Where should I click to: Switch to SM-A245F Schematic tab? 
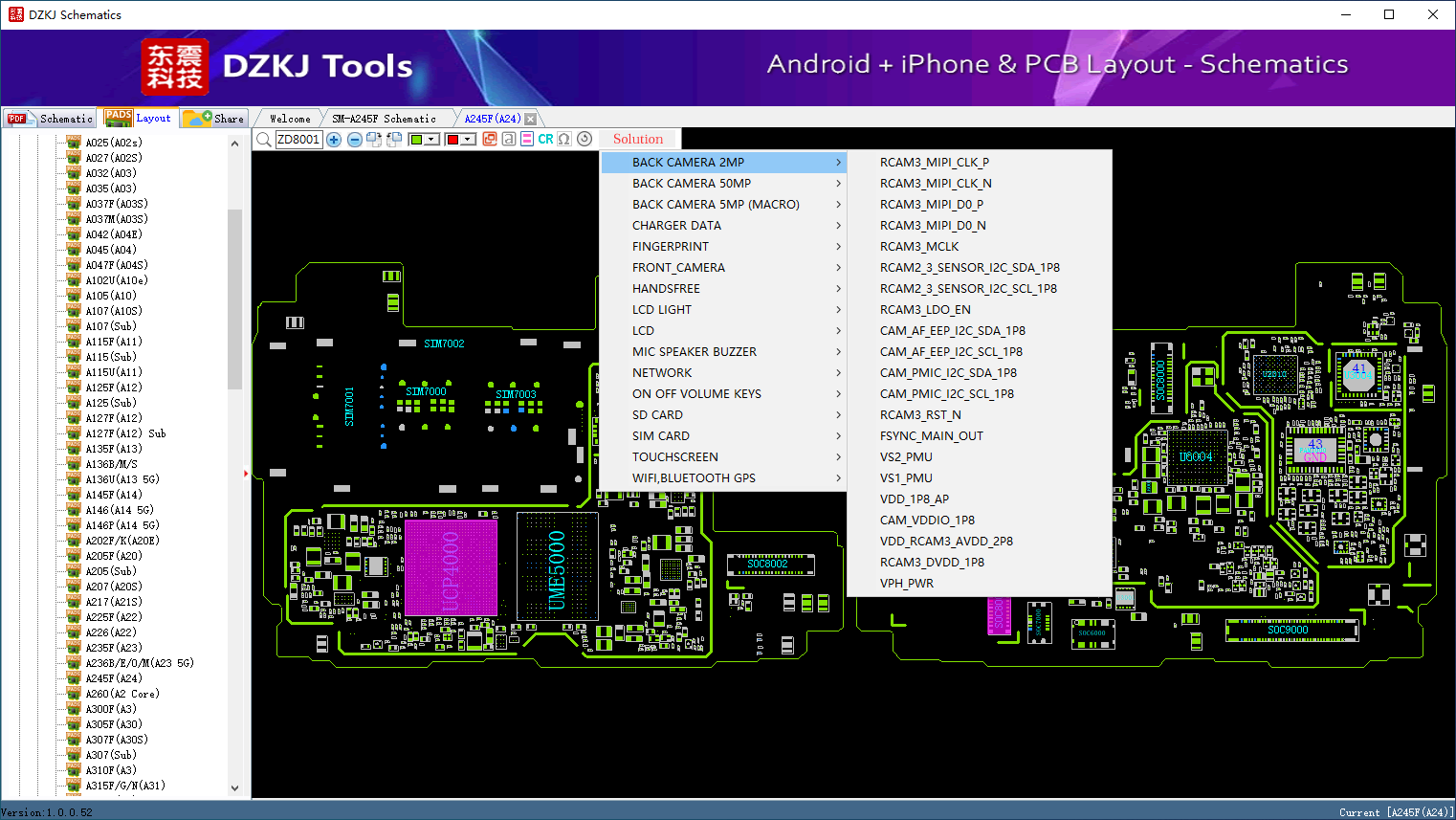click(385, 119)
